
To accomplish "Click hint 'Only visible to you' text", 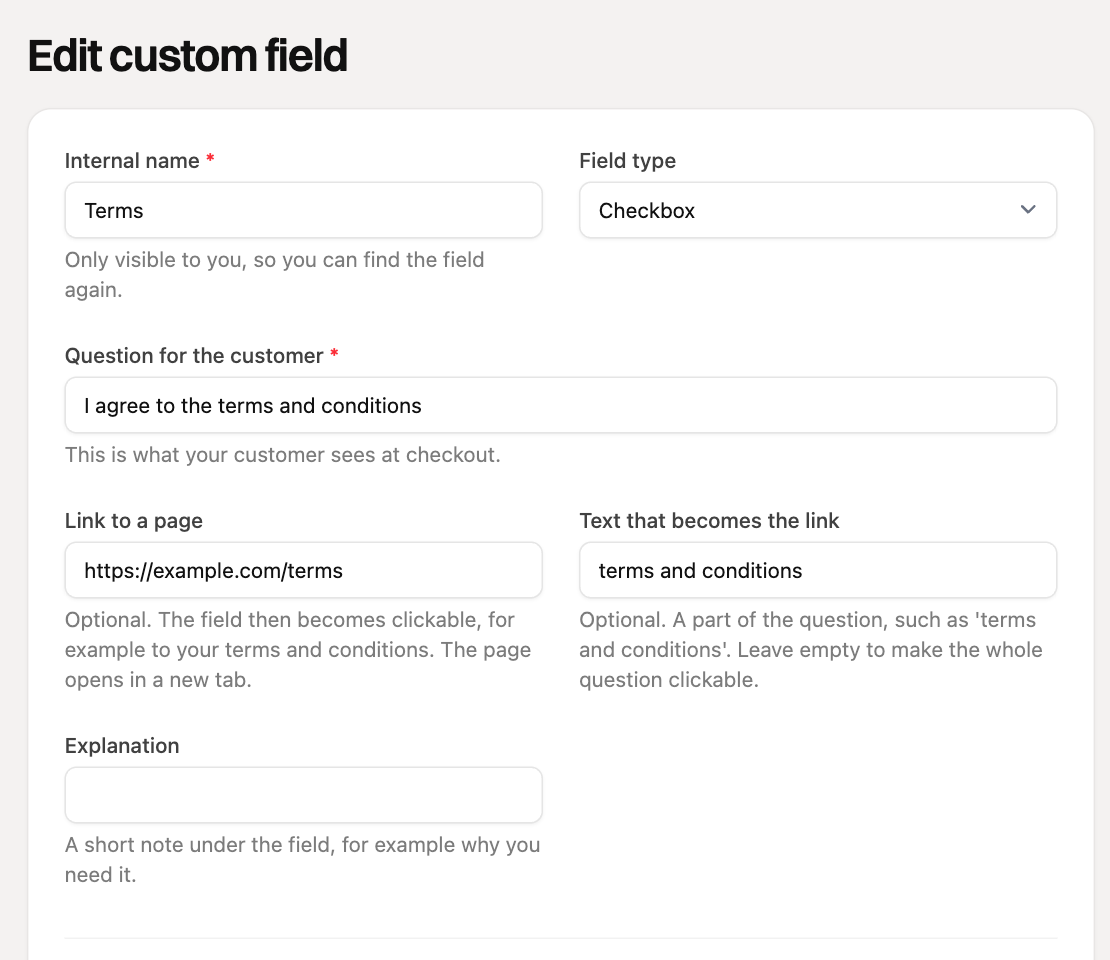I will point(275,275).
